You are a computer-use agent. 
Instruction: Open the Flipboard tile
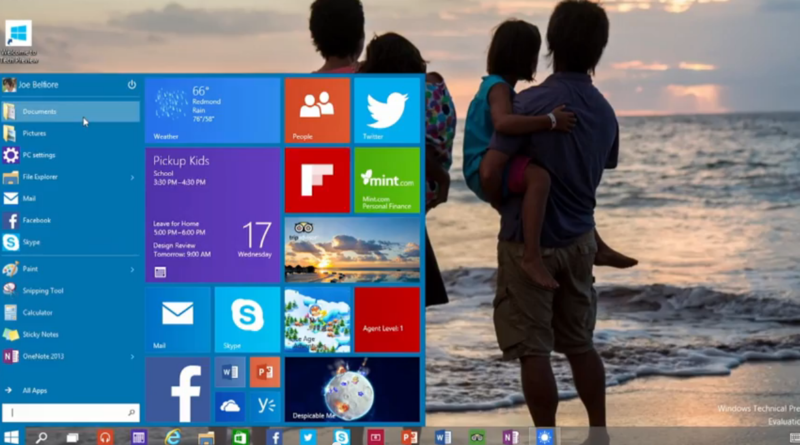tap(317, 180)
